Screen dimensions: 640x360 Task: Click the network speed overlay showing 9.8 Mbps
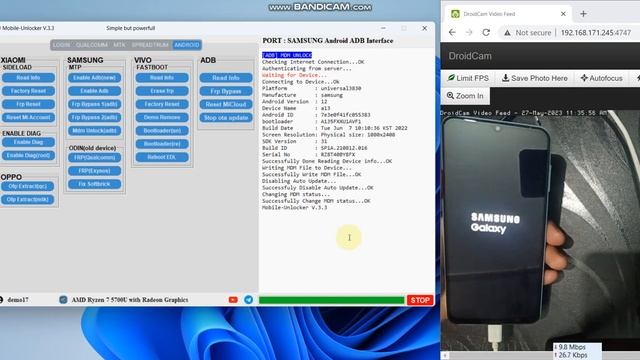click(x=577, y=351)
